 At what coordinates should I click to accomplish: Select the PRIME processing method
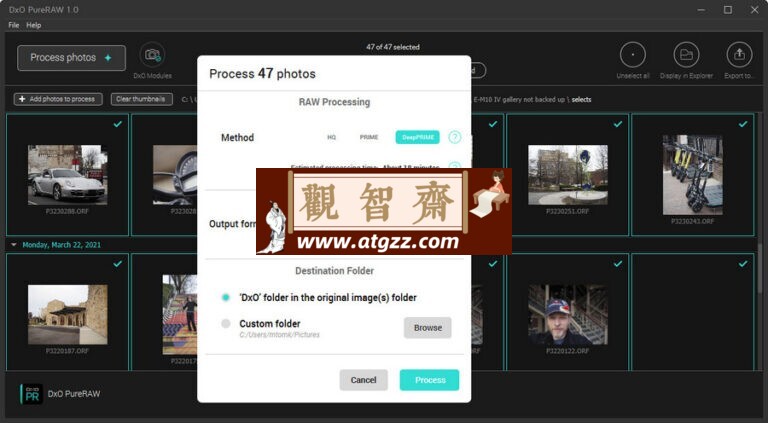pos(369,138)
